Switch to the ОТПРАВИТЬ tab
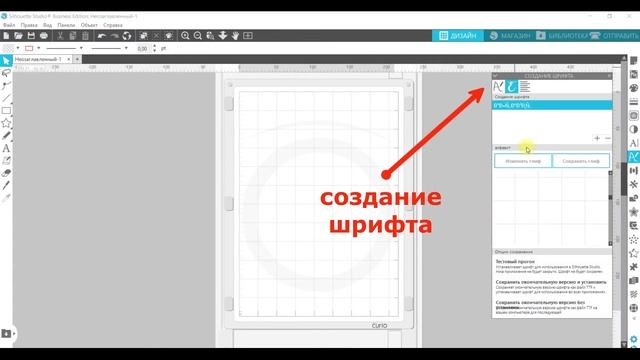Screen dimensions: 640x360 [614, 36]
